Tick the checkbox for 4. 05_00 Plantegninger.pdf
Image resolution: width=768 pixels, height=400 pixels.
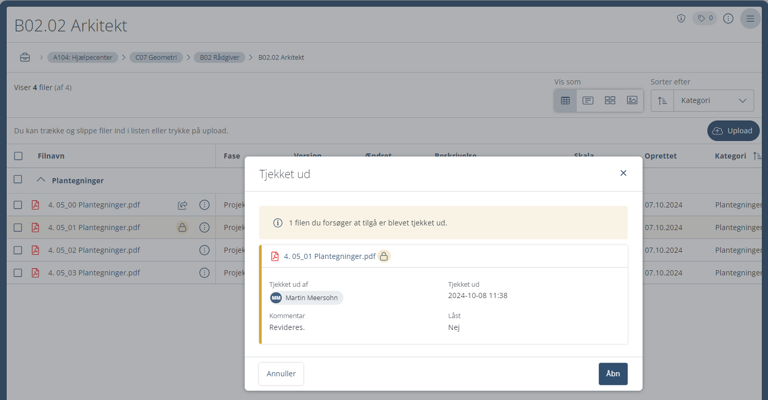(x=18, y=205)
